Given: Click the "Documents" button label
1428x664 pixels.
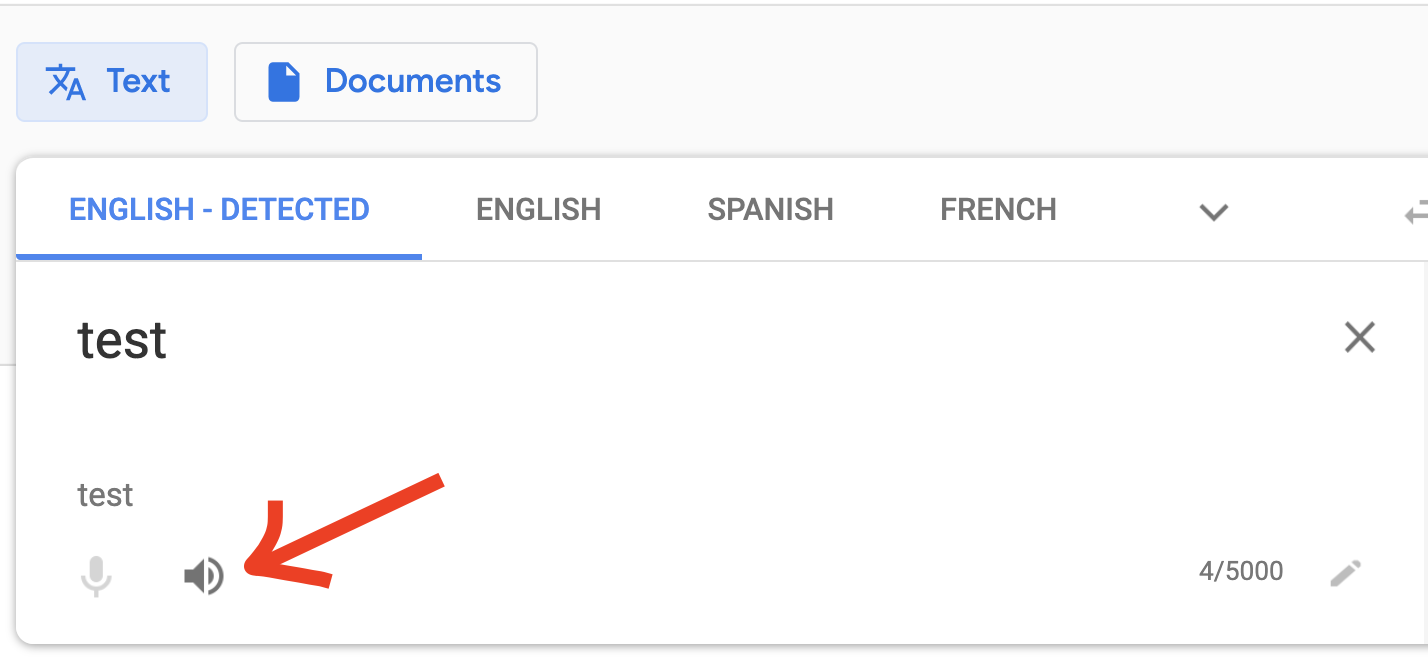Looking at the screenshot, I should [413, 81].
